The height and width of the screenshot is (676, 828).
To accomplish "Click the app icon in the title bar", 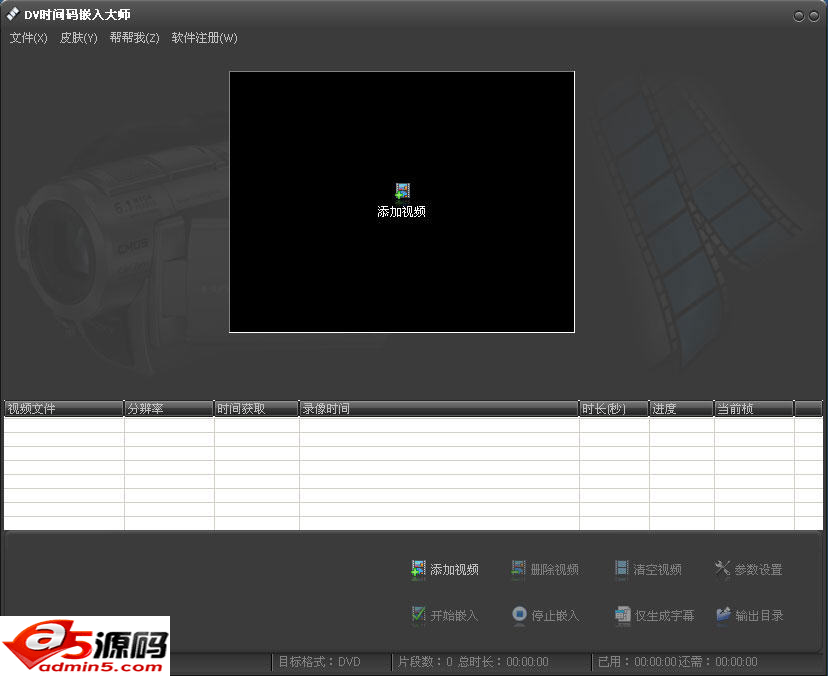I will click(13, 14).
